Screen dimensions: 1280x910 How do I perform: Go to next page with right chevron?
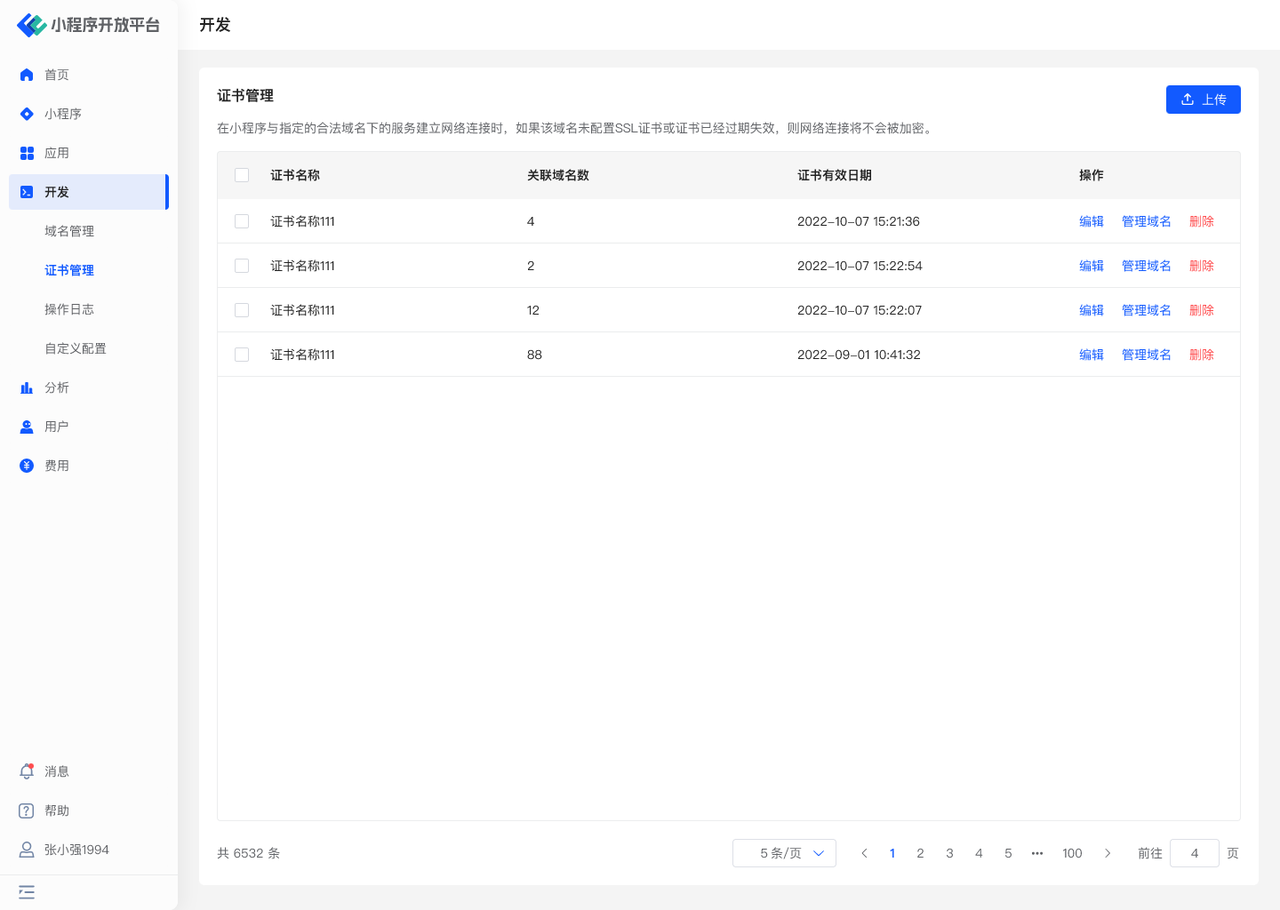pyautogui.click(x=1107, y=853)
